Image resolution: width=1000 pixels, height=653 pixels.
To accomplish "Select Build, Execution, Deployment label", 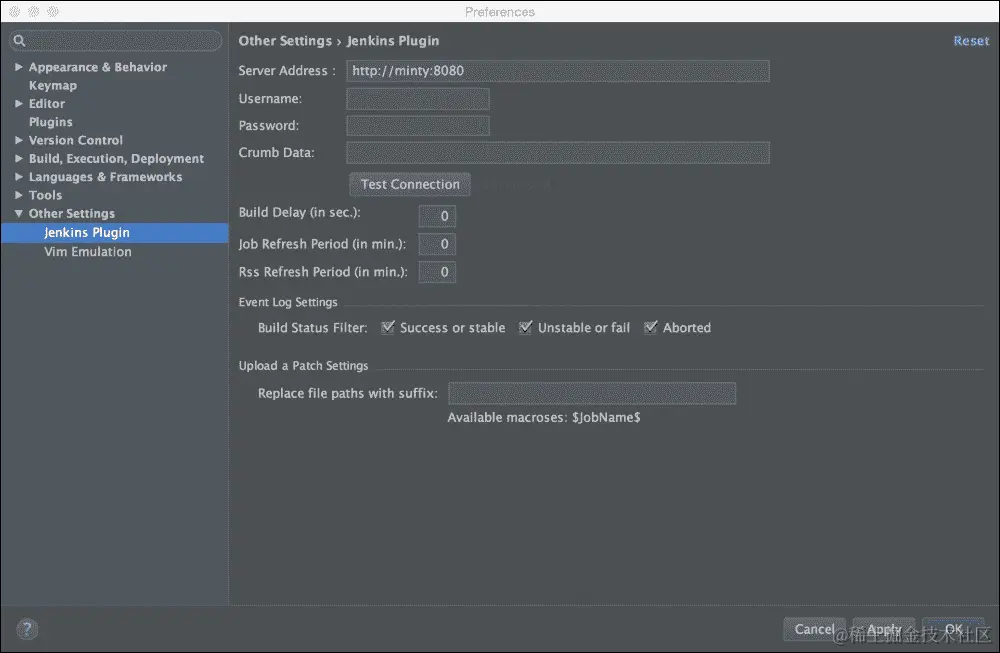I will point(116,158).
